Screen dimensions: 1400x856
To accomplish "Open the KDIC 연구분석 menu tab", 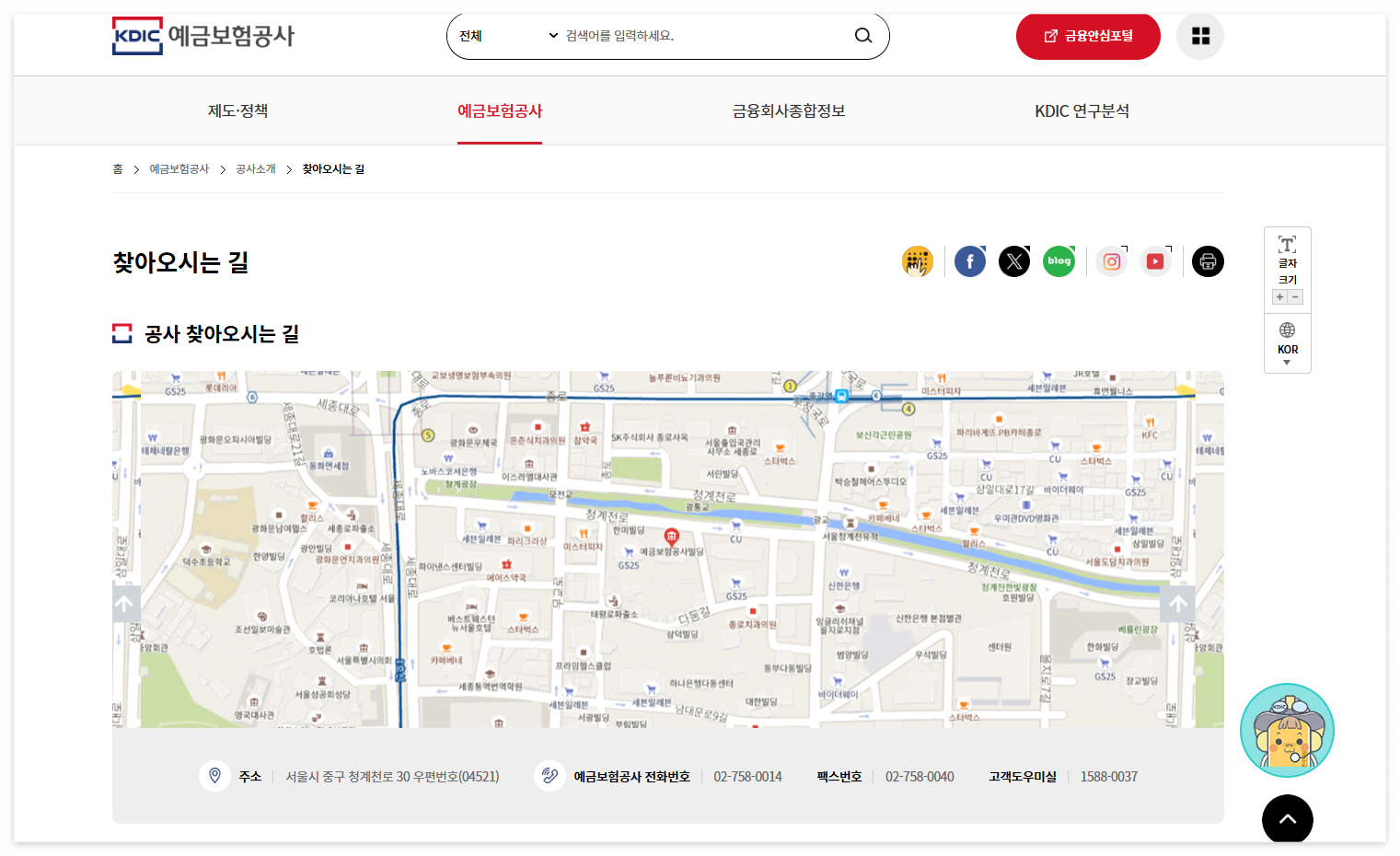I will coord(1082,110).
